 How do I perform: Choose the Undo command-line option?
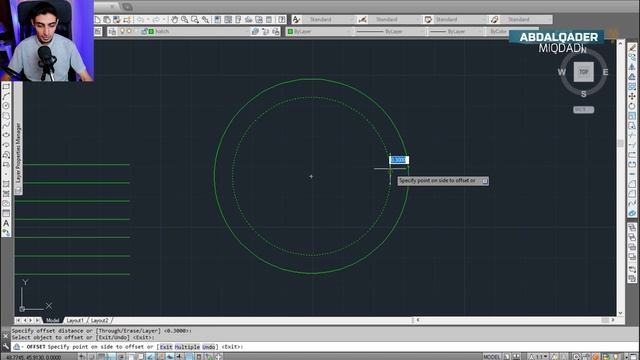coord(209,347)
